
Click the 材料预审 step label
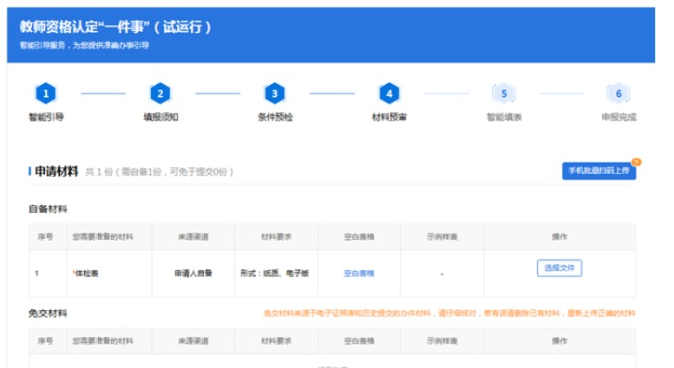tap(389, 117)
